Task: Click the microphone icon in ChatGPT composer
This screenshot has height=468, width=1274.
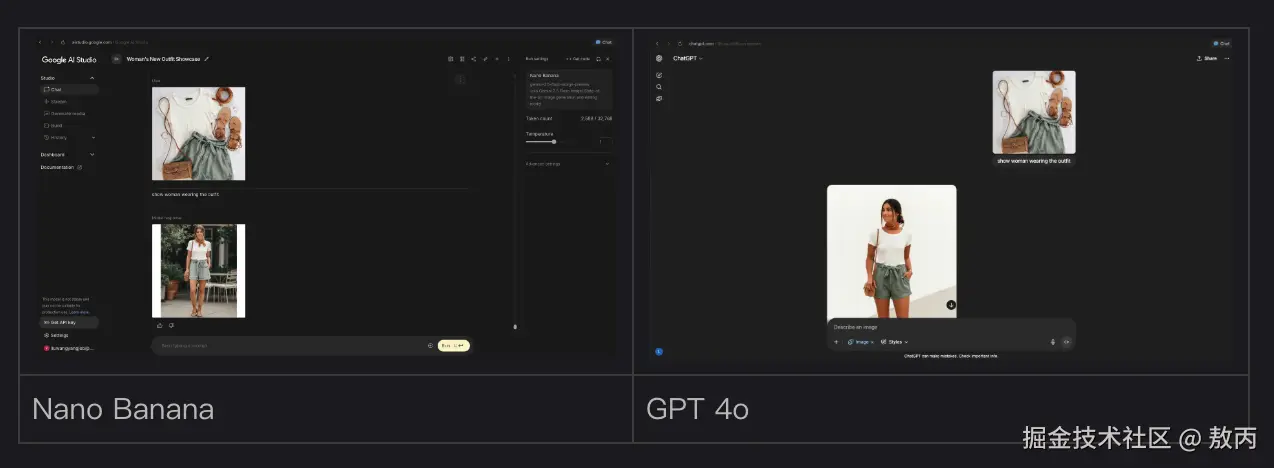Action: [x=1053, y=342]
